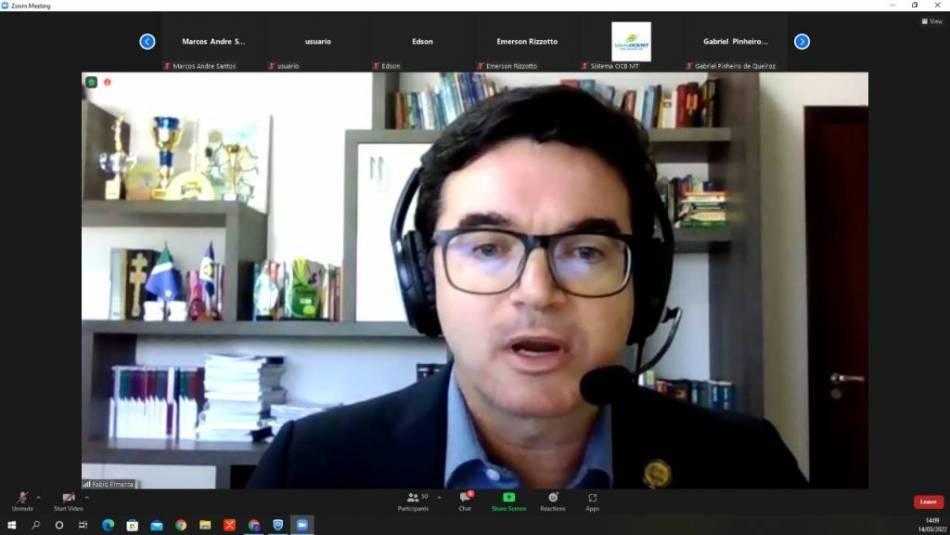Viewport: 950px width, 535px height.
Task: Launch Google Chrome from taskbar
Action: (181, 525)
